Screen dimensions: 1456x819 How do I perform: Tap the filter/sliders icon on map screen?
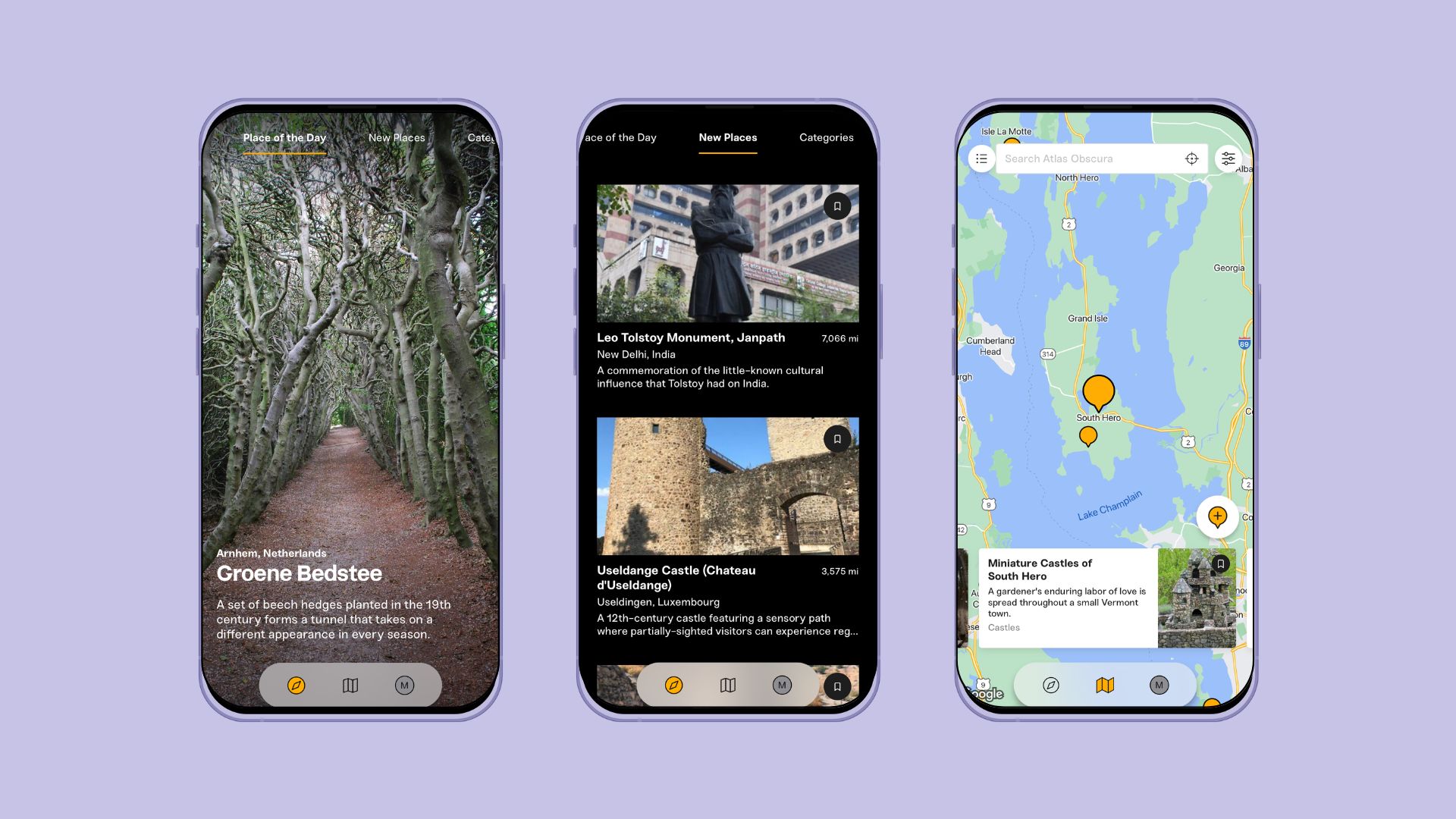[x=1227, y=158]
